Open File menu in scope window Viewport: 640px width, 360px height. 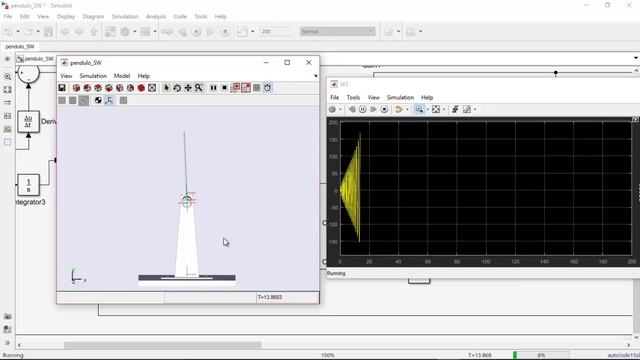coord(334,98)
